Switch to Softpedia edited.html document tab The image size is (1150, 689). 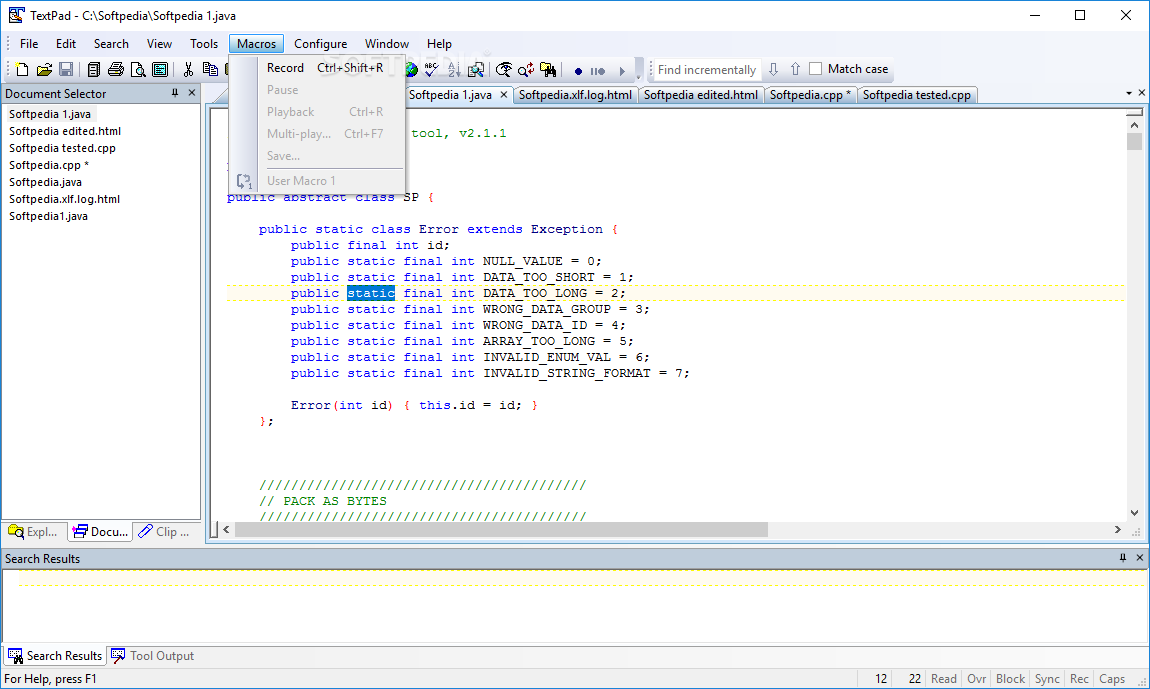coord(700,95)
